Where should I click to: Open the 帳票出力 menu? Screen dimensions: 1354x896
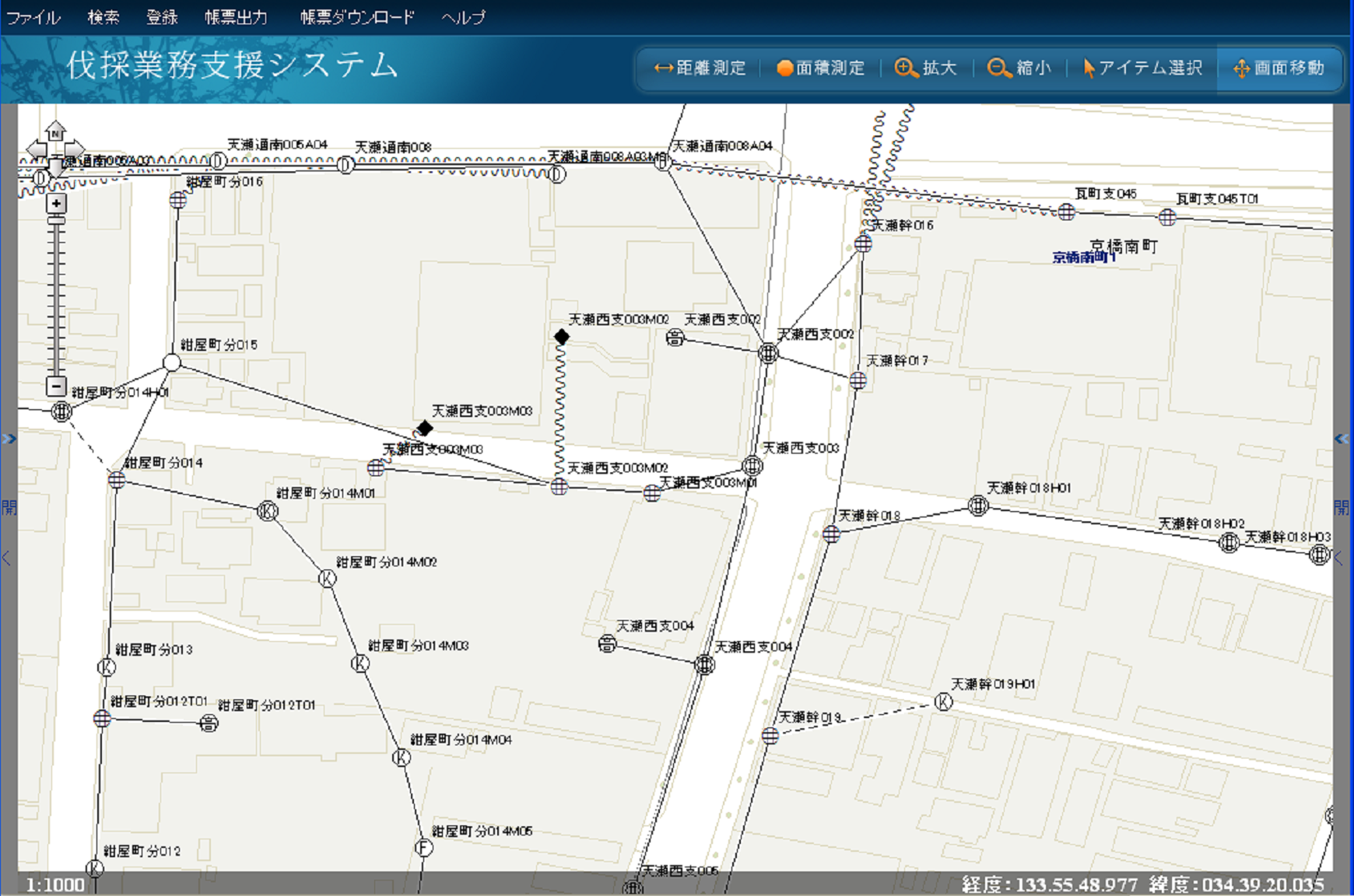coord(236,17)
